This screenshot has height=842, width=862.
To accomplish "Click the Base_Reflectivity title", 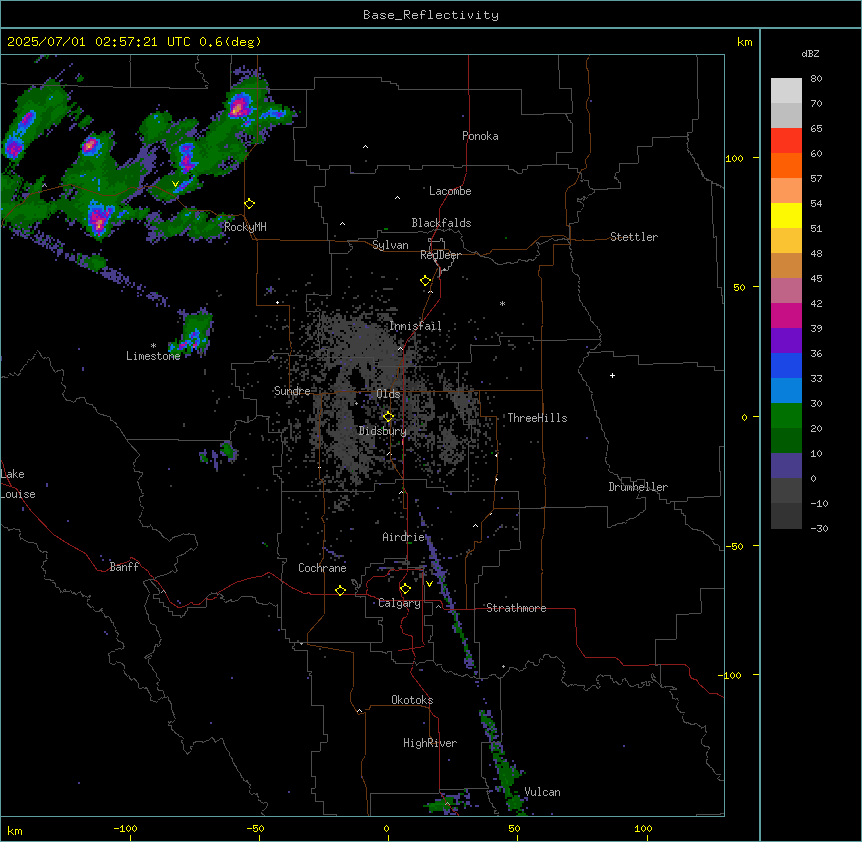I will (431, 15).
